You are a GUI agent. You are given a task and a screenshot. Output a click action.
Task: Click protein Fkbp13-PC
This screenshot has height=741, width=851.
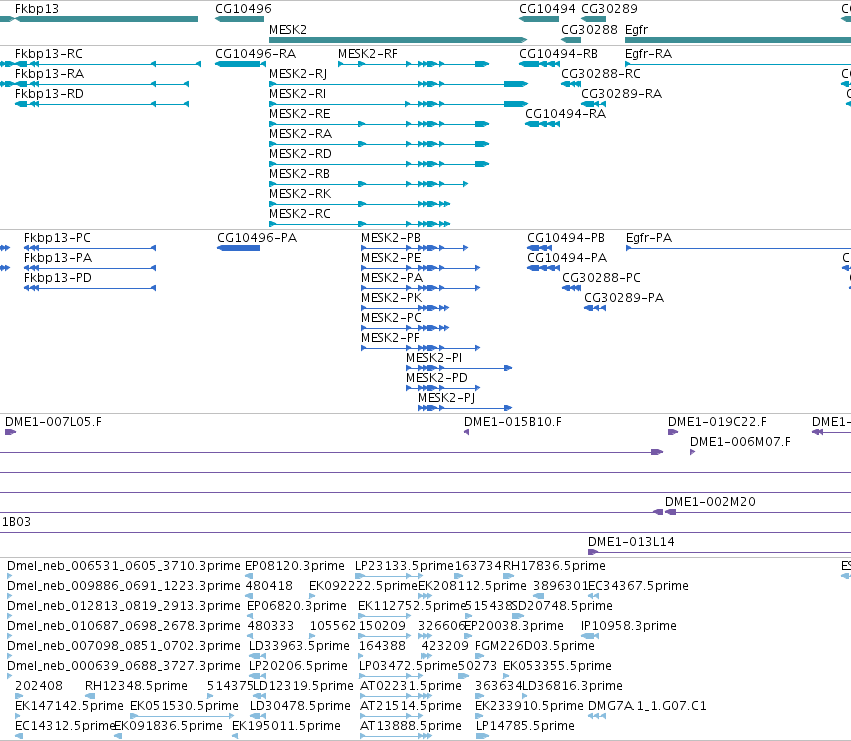click(x=57, y=238)
